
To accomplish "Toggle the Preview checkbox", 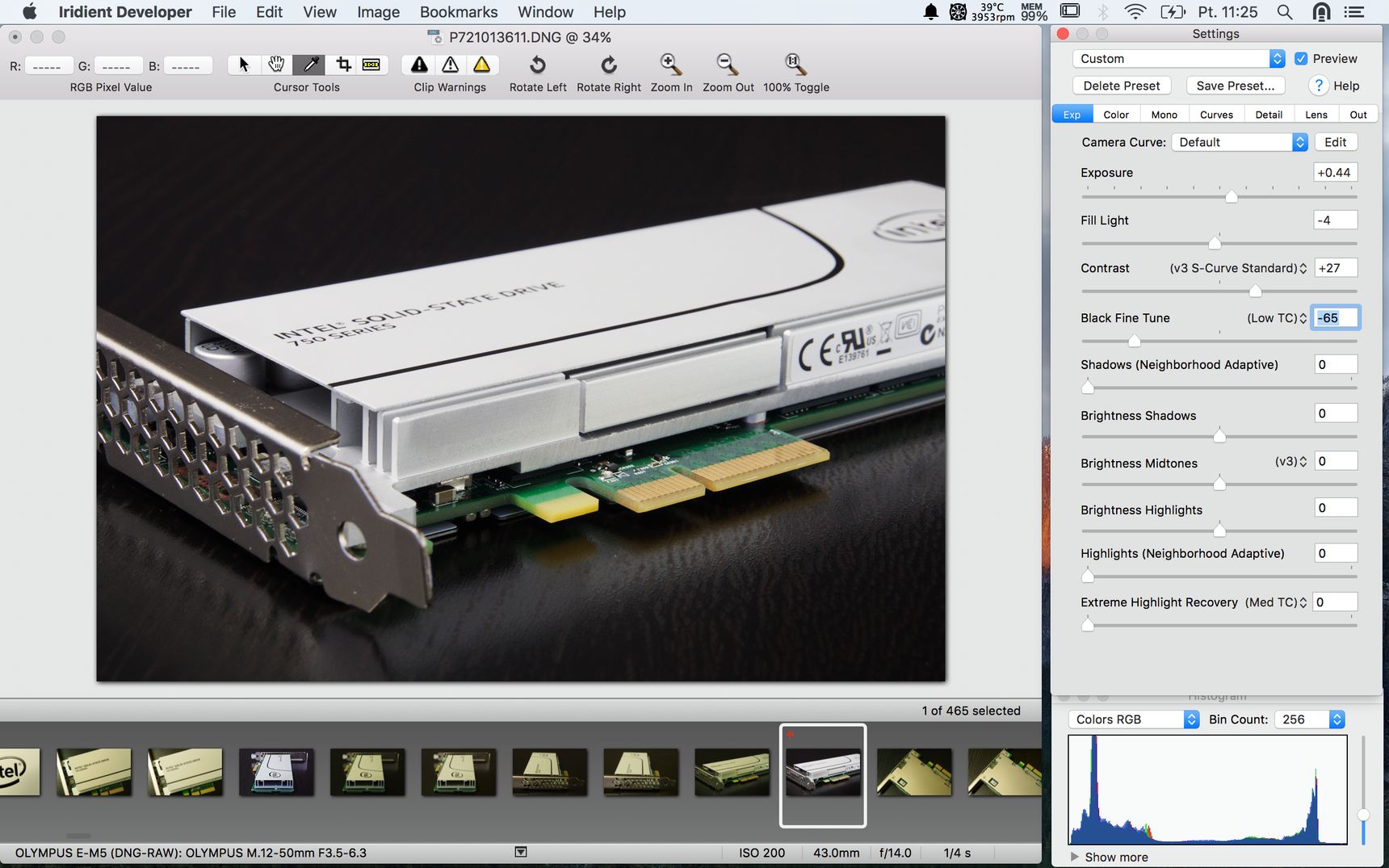I will [1301, 59].
